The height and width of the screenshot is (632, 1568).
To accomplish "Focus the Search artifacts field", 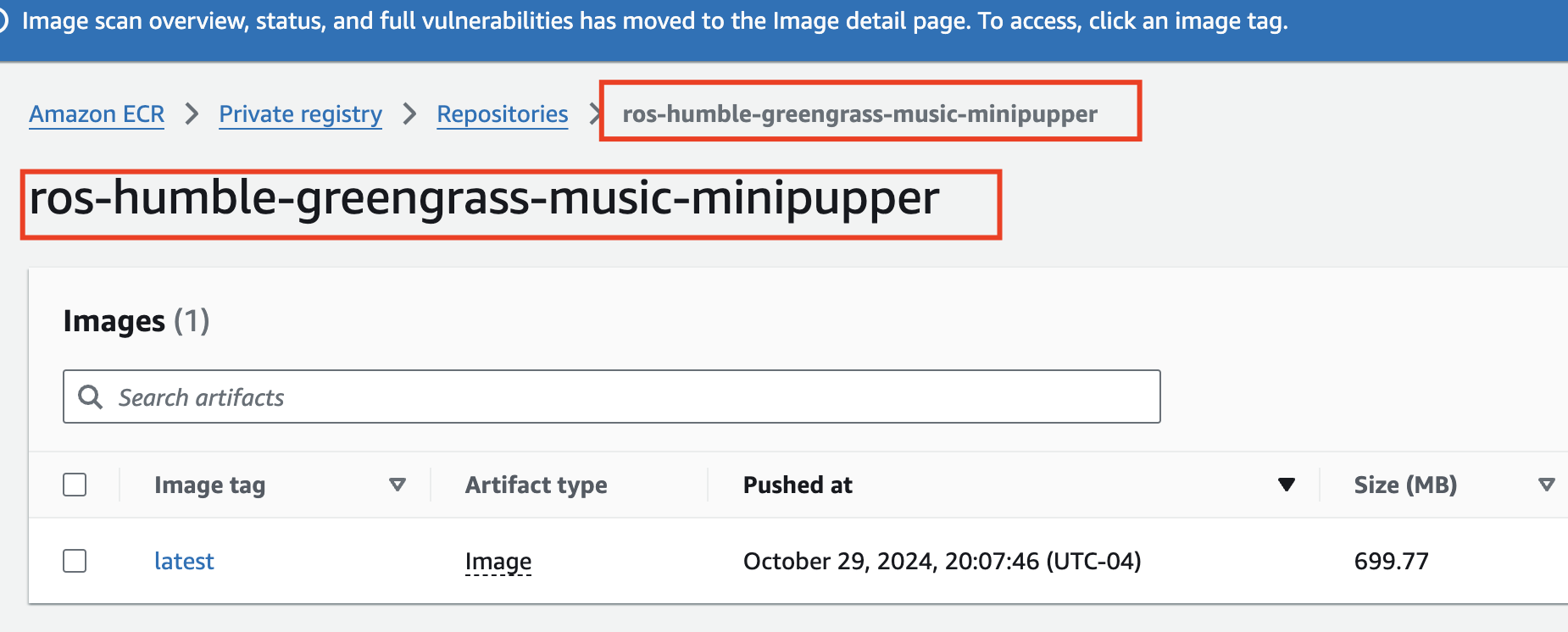I will [627, 396].
